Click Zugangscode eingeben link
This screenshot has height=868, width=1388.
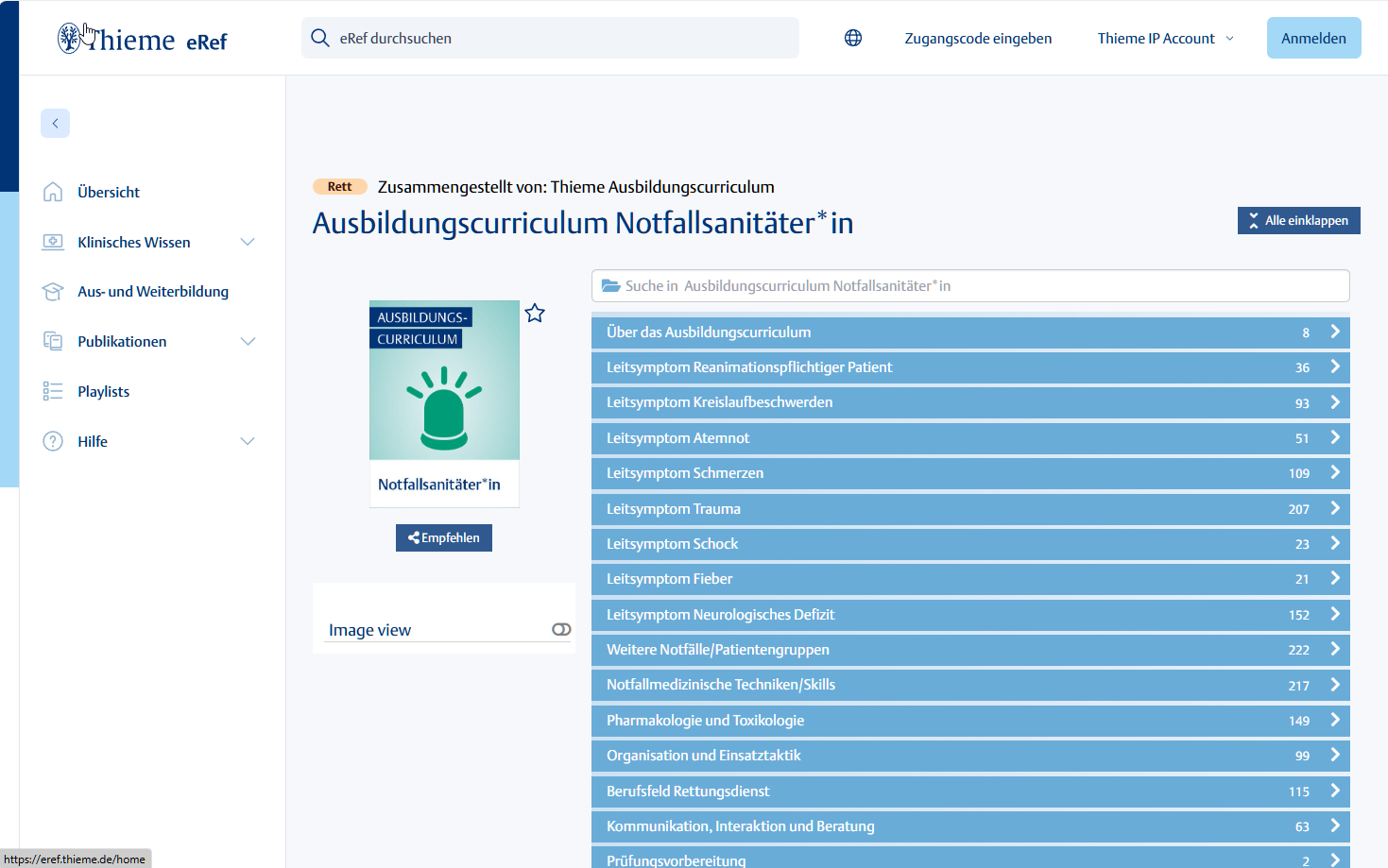(978, 38)
